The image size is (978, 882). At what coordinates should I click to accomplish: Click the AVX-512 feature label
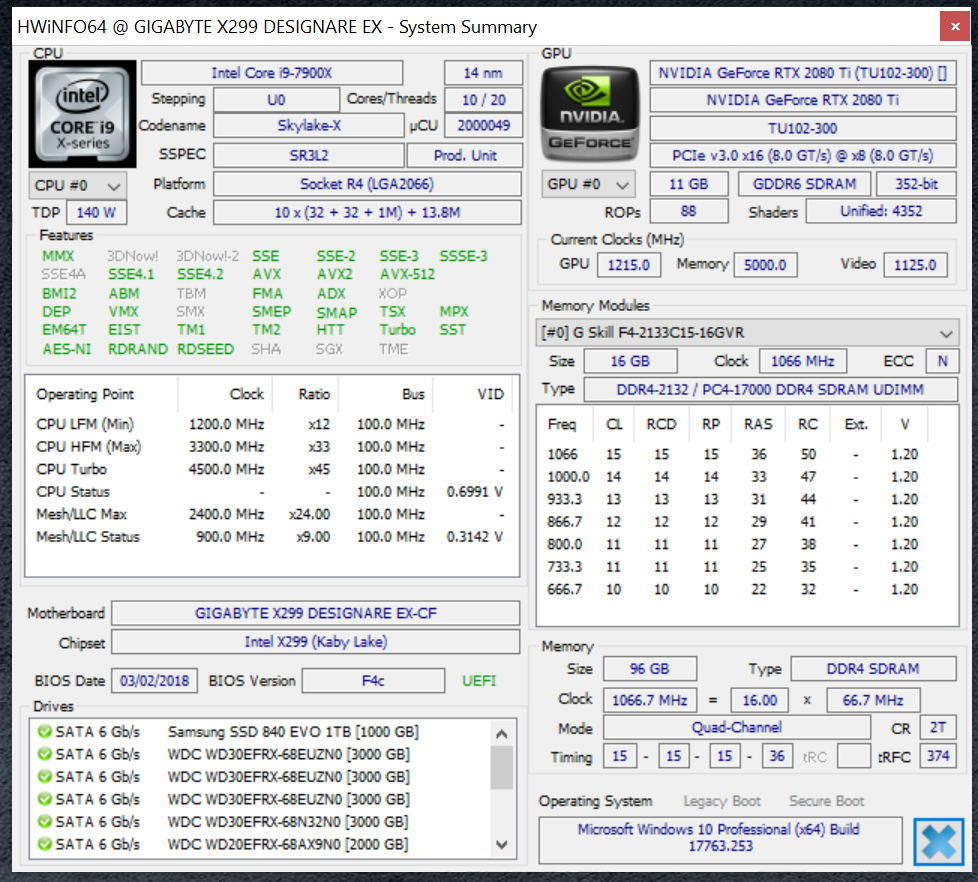click(x=407, y=274)
